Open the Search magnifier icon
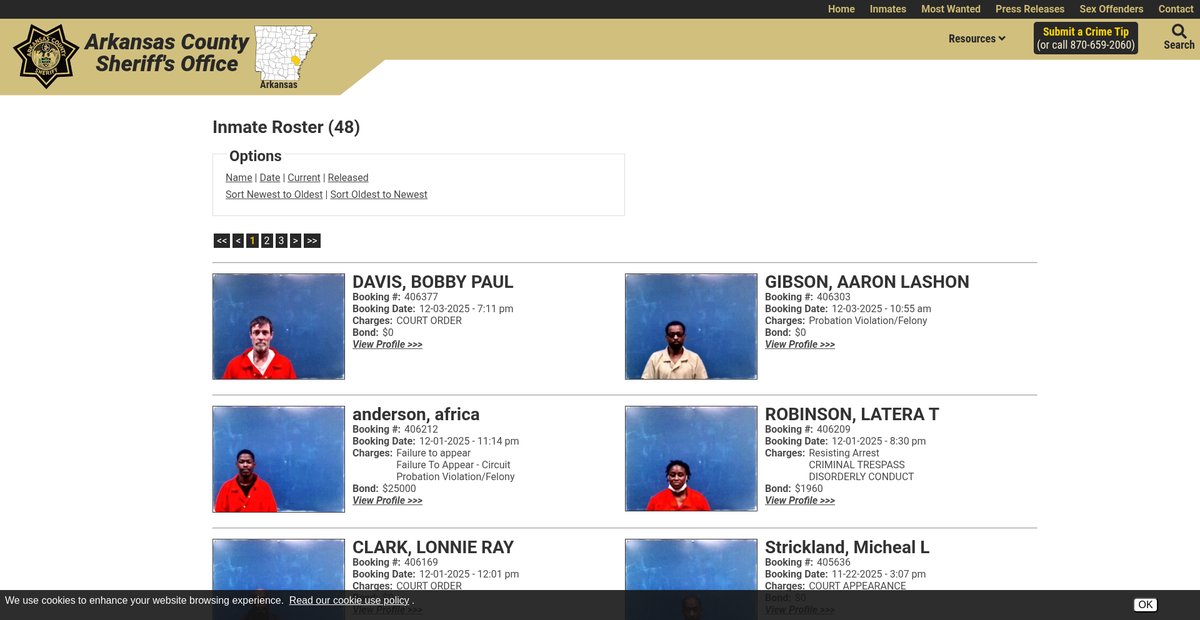1200x620 pixels. point(1179,32)
